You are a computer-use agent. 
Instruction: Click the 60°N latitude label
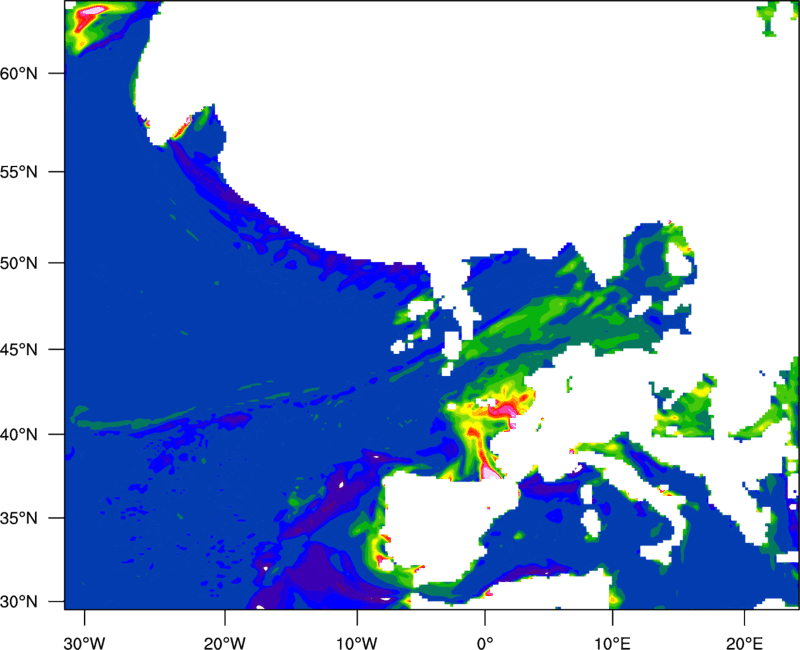[x=18, y=73]
